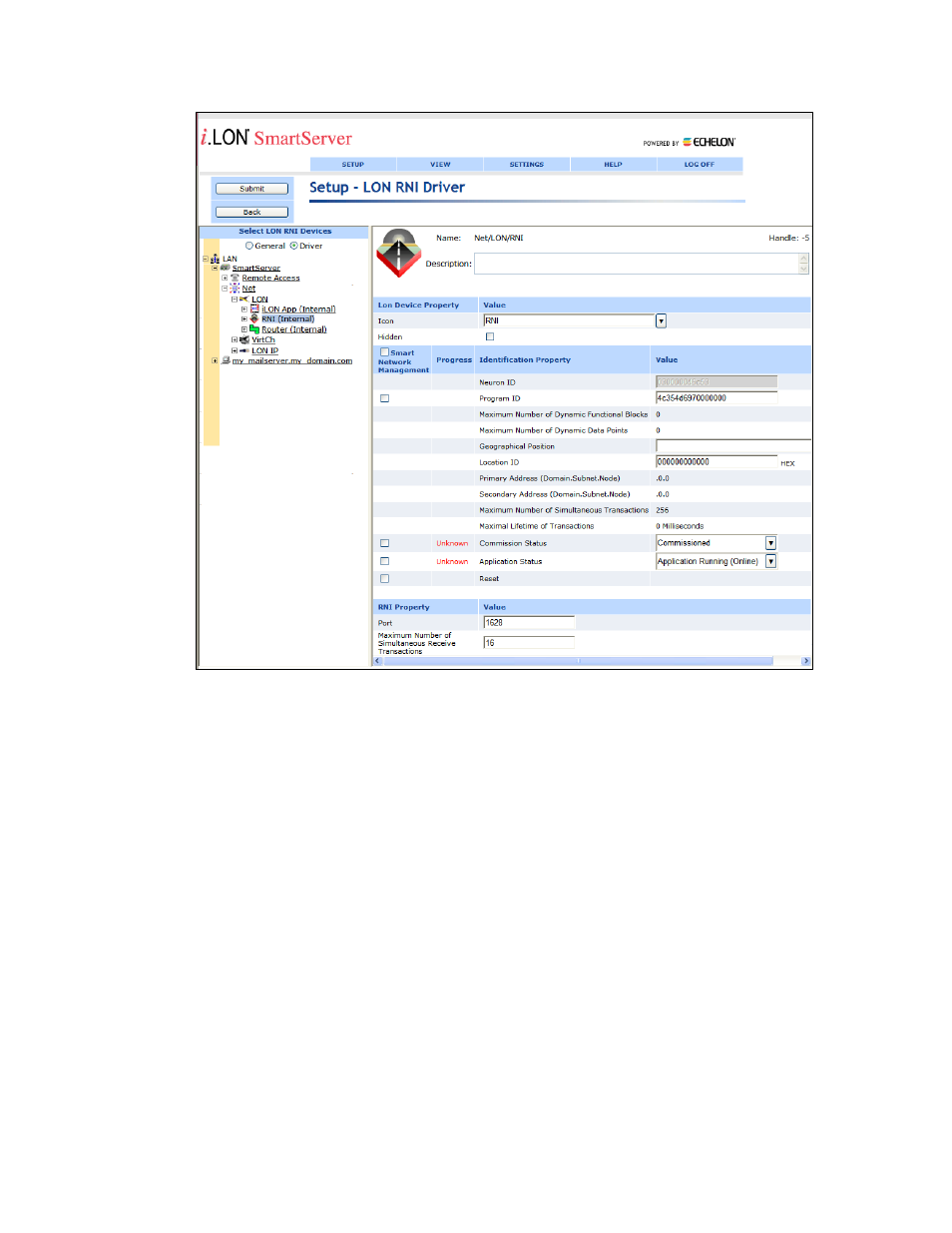Viewport: 952px width, 1233px height.
Task: Open the HELP menu
Action: click(x=613, y=165)
